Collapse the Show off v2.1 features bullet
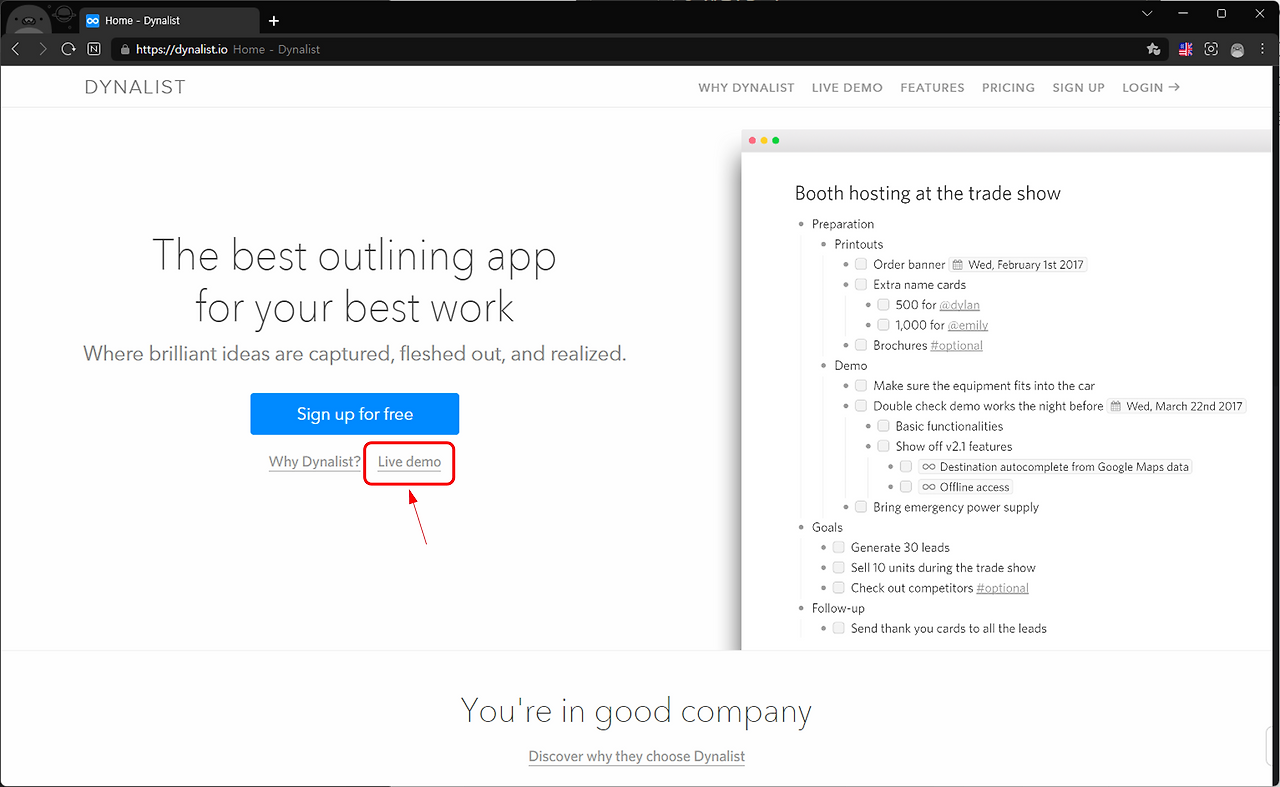 pyautogui.click(x=868, y=447)
